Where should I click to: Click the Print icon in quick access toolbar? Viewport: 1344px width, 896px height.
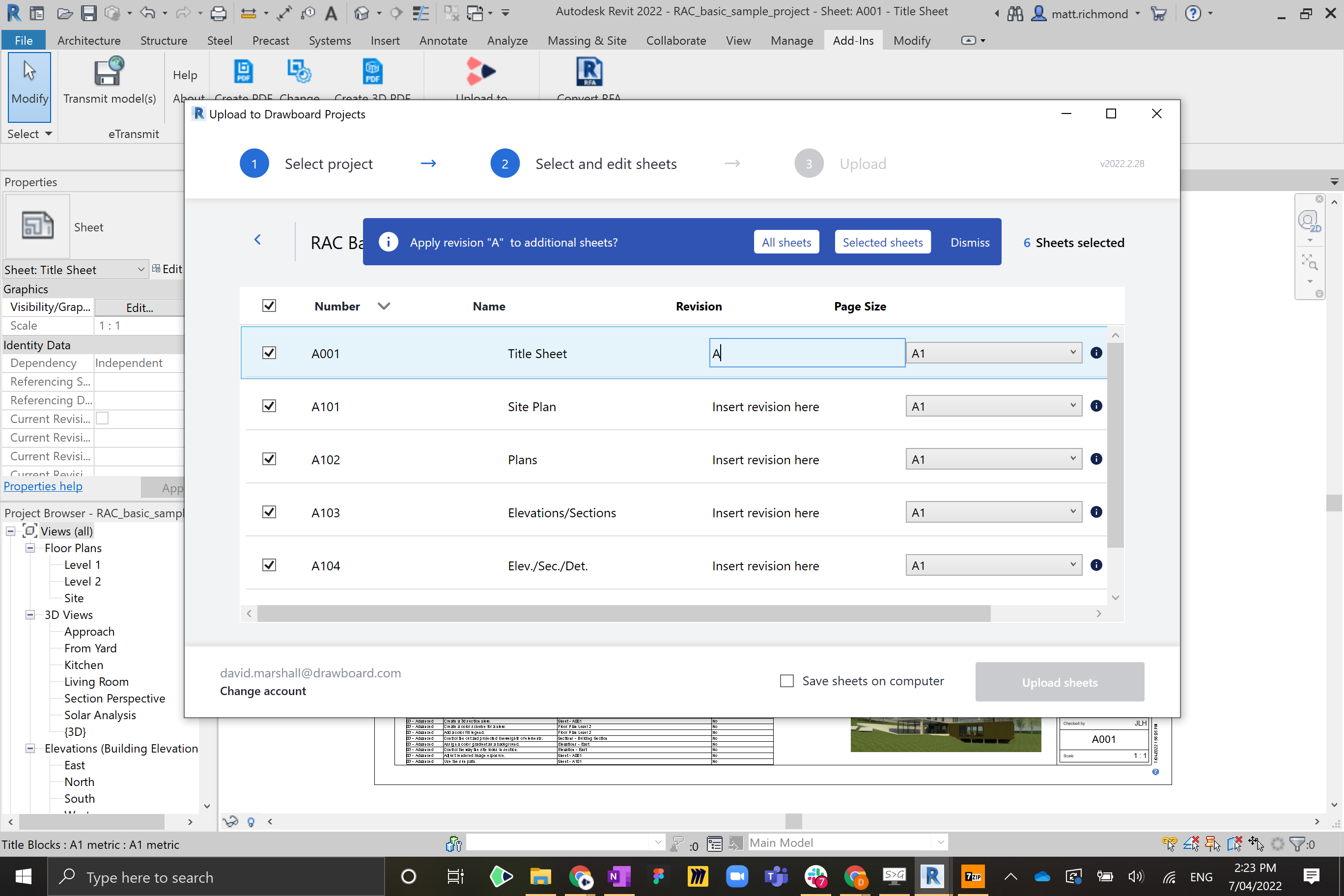218,13
